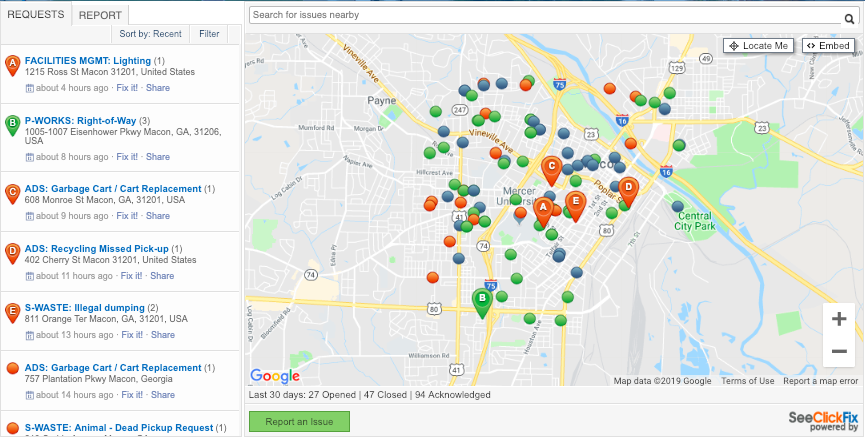
Task: Switch to the REQUESTS tab
Action: pyautogui.click(x=36, y=15)
